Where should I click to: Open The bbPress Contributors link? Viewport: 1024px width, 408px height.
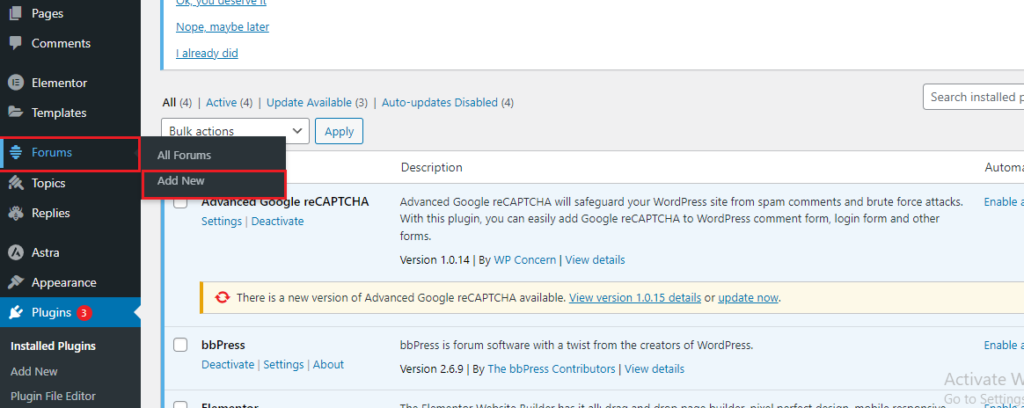point(551,369)
